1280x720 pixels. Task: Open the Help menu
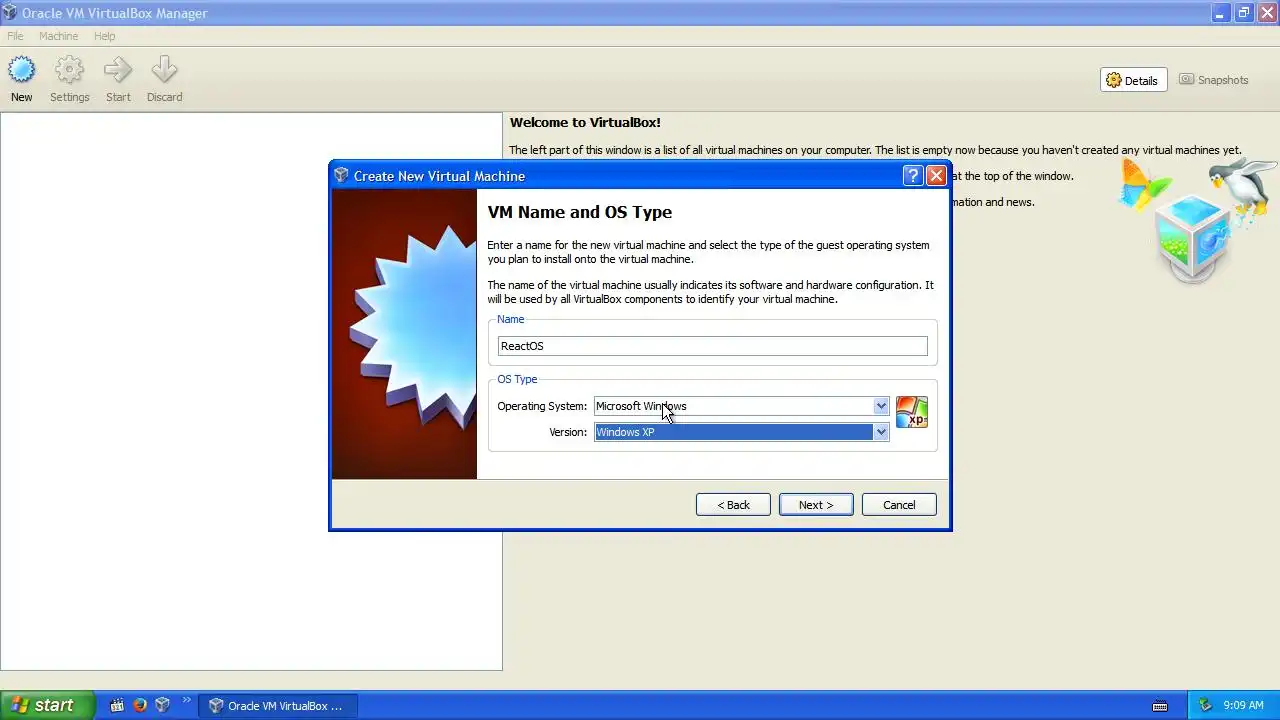(x=104, y=36)
